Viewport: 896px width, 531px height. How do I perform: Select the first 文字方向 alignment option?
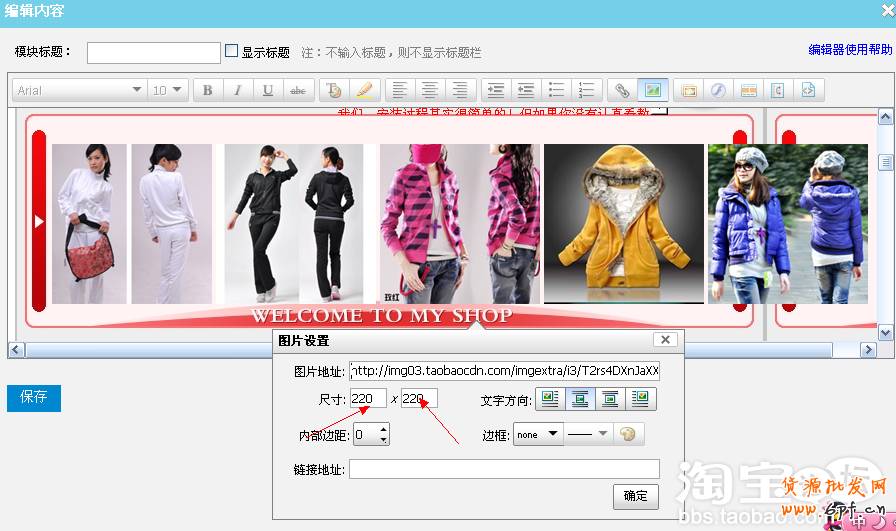550,399
